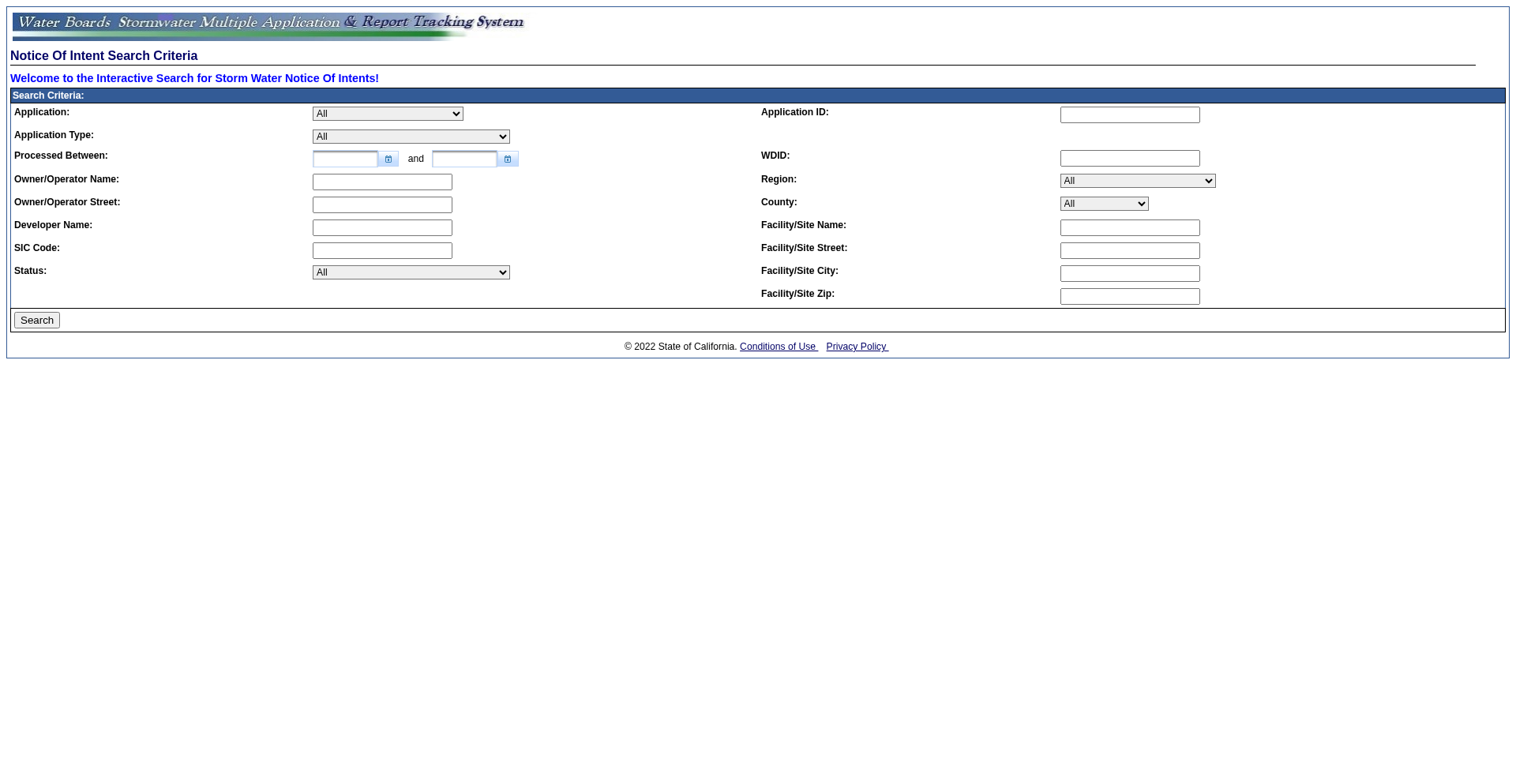Image resolution: width=1516 pixels, height=784 pixels.
Task: Expand the Status dropdown
Action: pos(411,272)
